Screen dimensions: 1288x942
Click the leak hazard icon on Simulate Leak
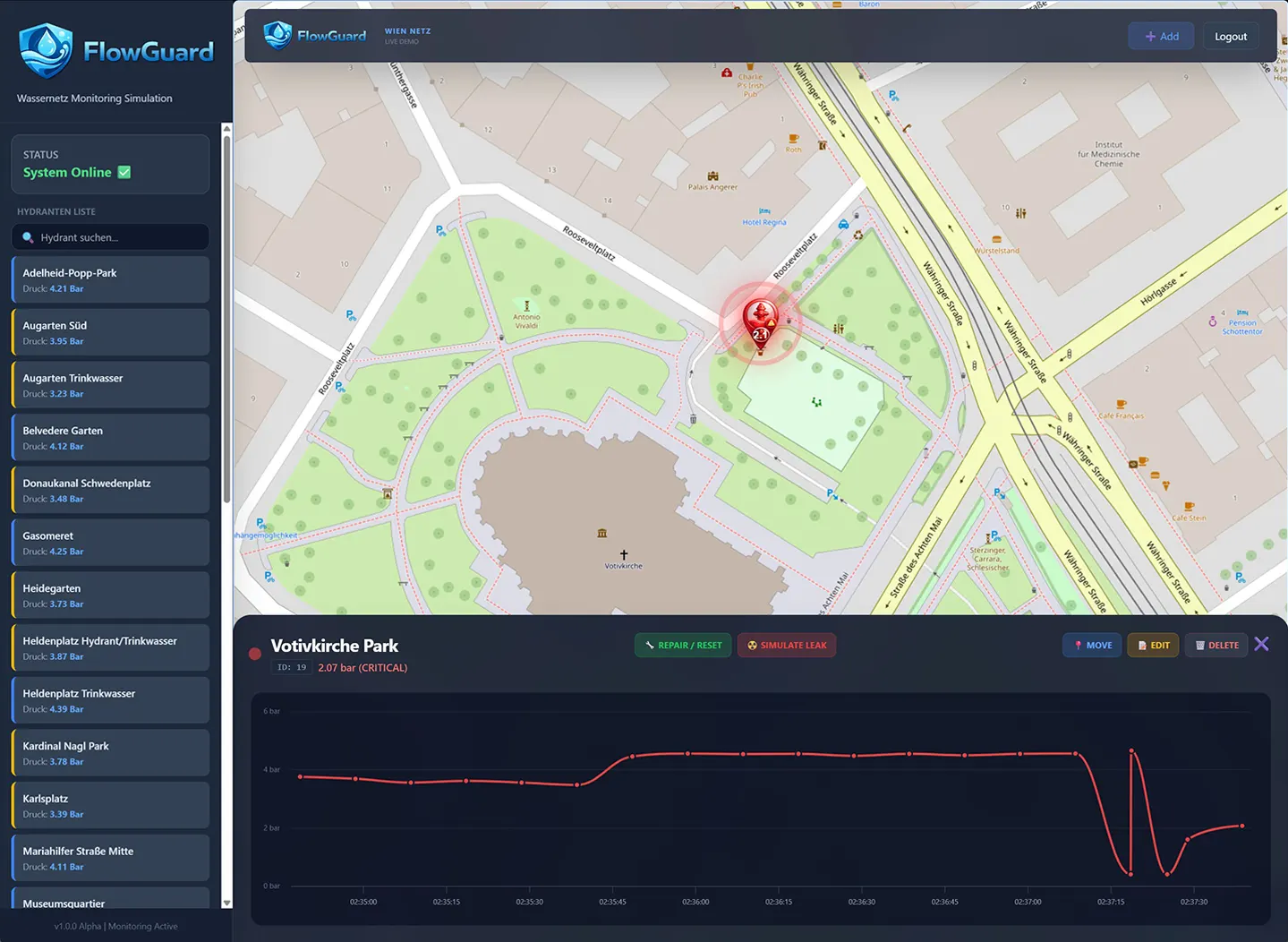(x=750, y=645)
